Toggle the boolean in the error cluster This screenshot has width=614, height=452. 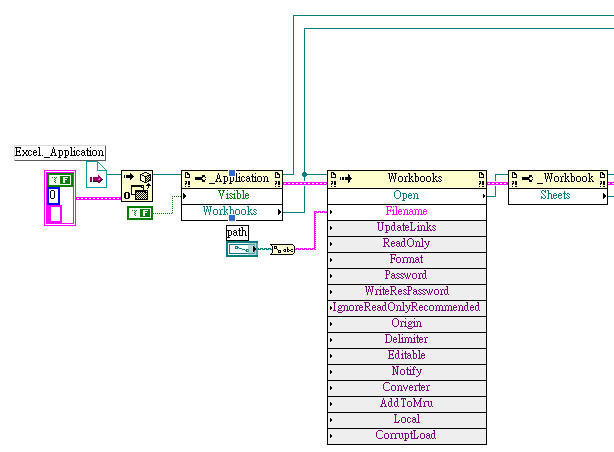[x=60, y=180]
